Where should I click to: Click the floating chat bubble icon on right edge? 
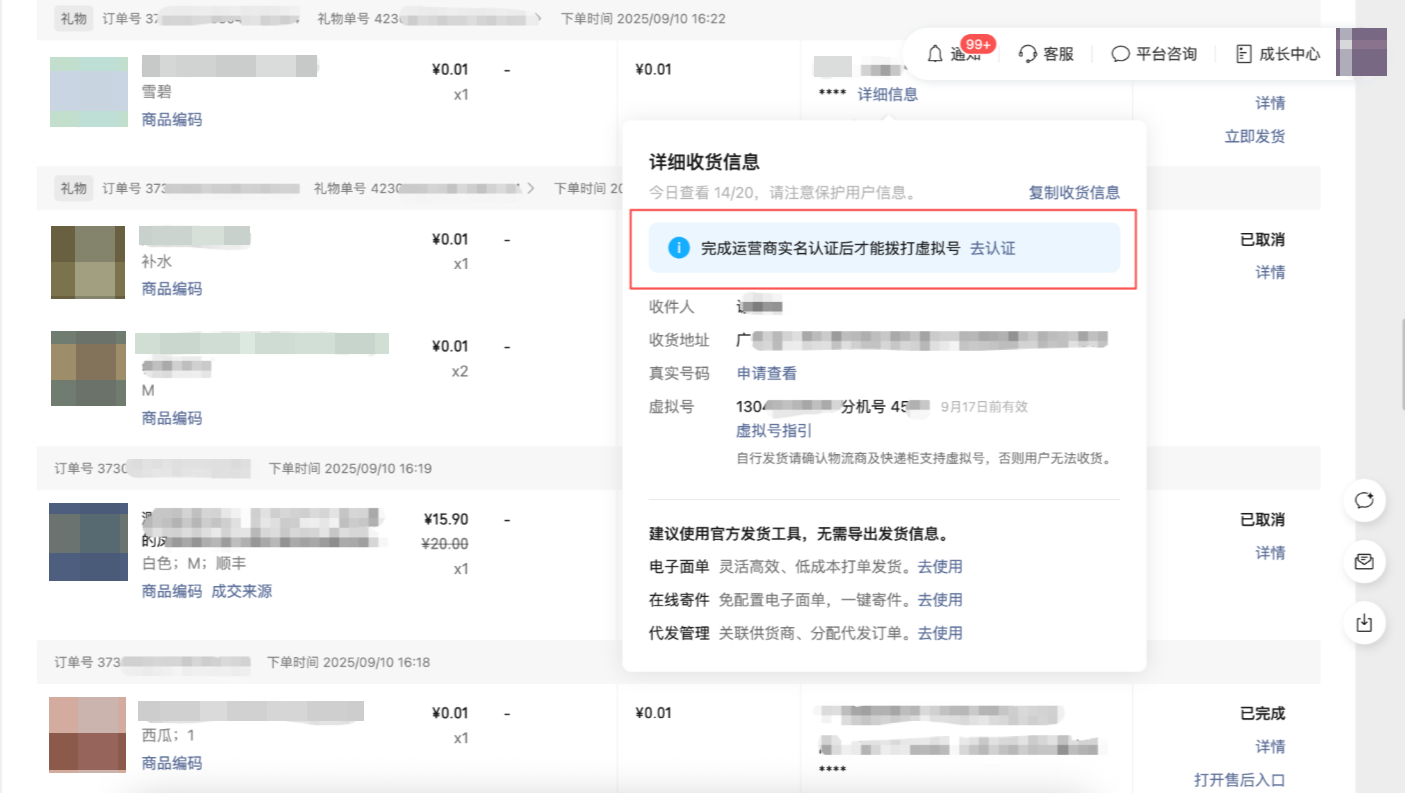(1364, 501)
